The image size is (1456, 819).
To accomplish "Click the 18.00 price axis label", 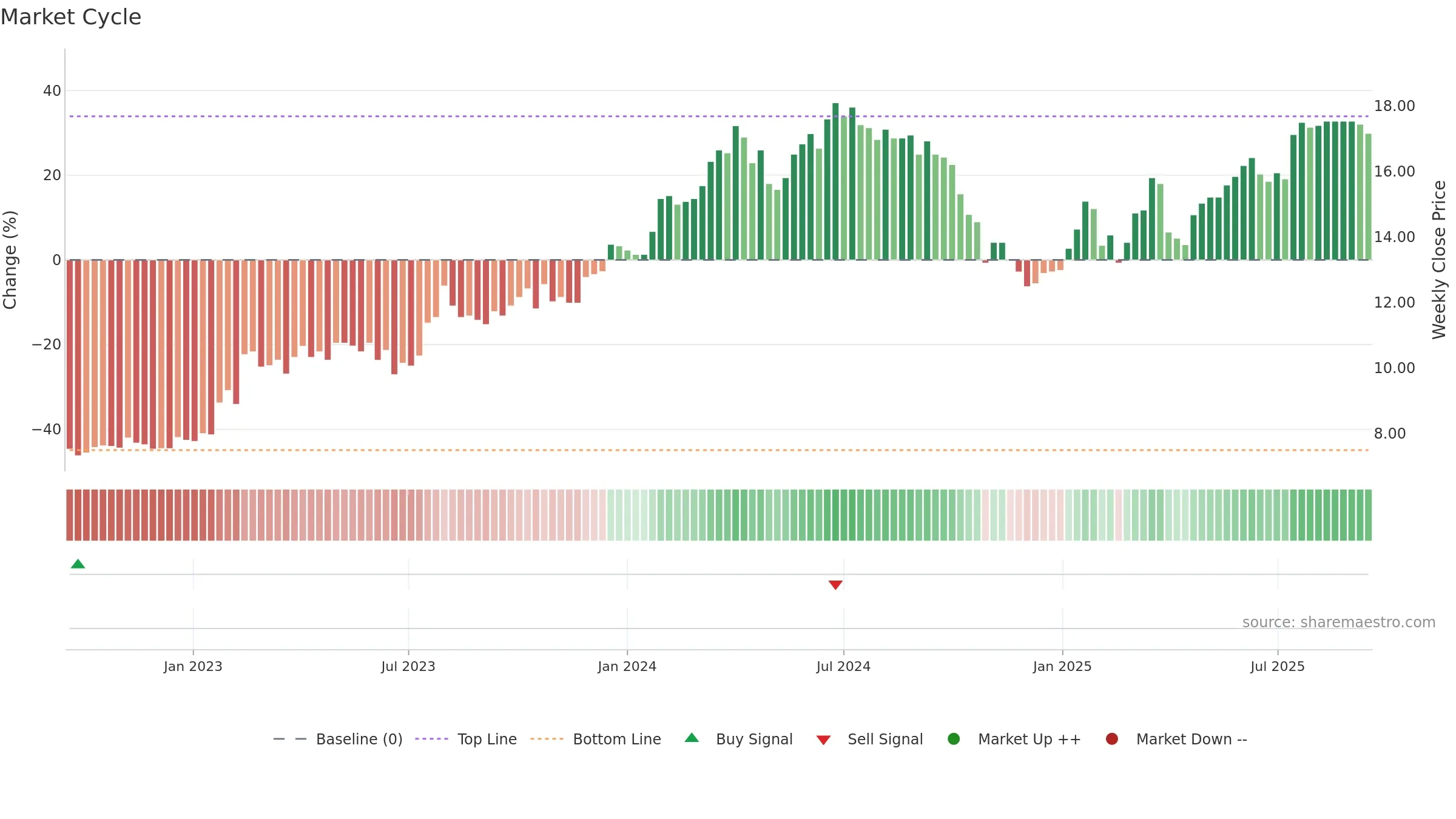I will pyautogui.click(x=1394, y=106).
